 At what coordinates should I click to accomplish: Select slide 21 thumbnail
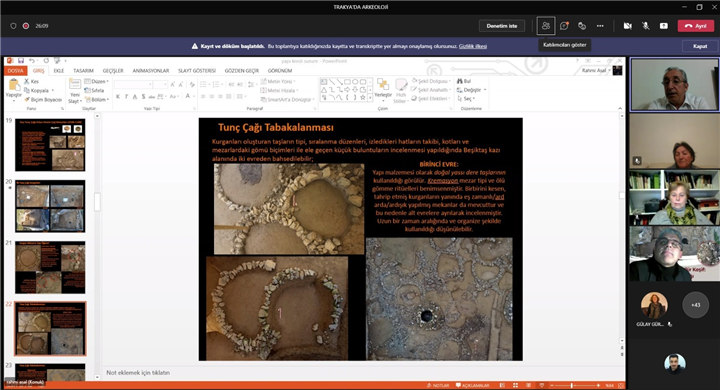[50, 267]
